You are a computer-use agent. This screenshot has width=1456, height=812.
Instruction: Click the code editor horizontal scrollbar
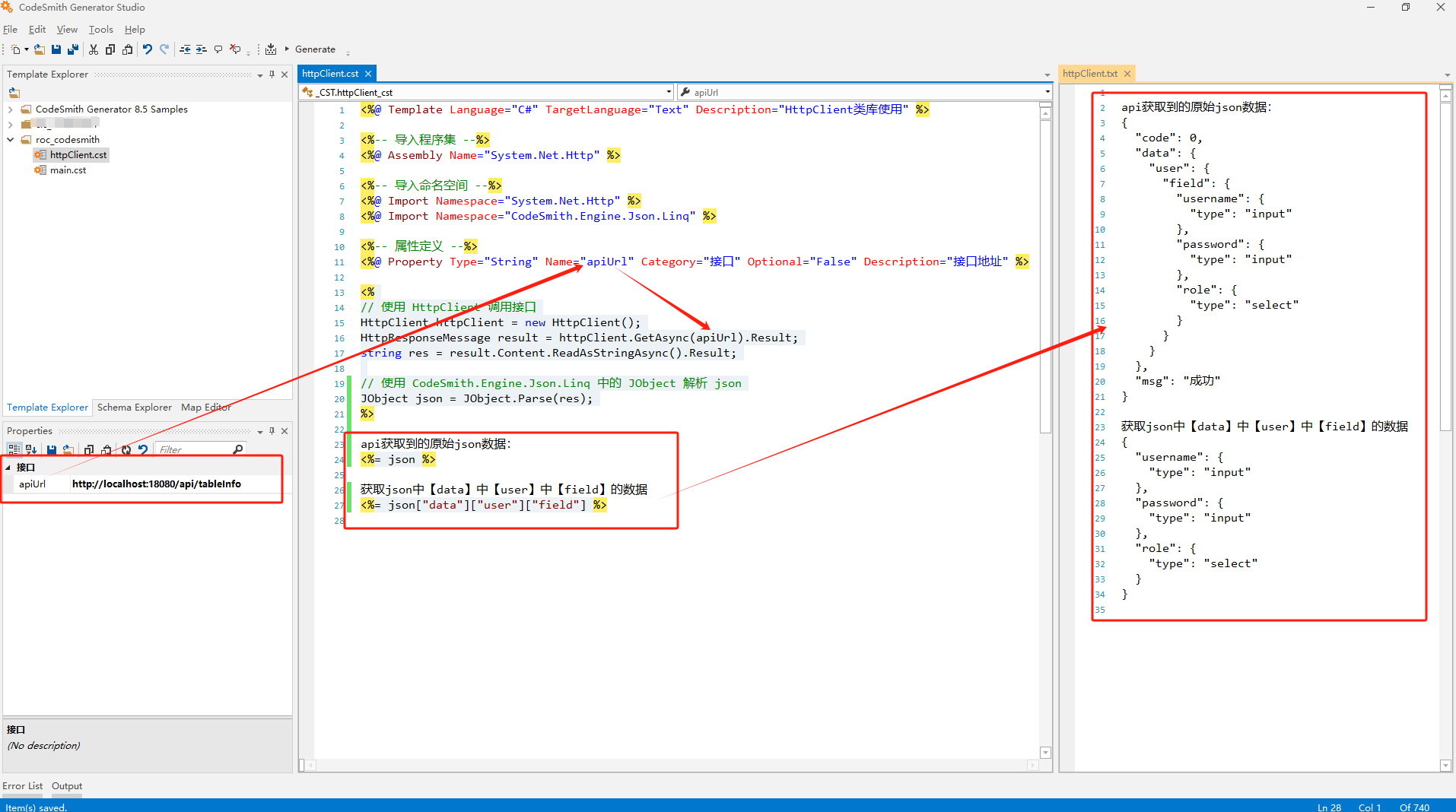coord(672,765)
